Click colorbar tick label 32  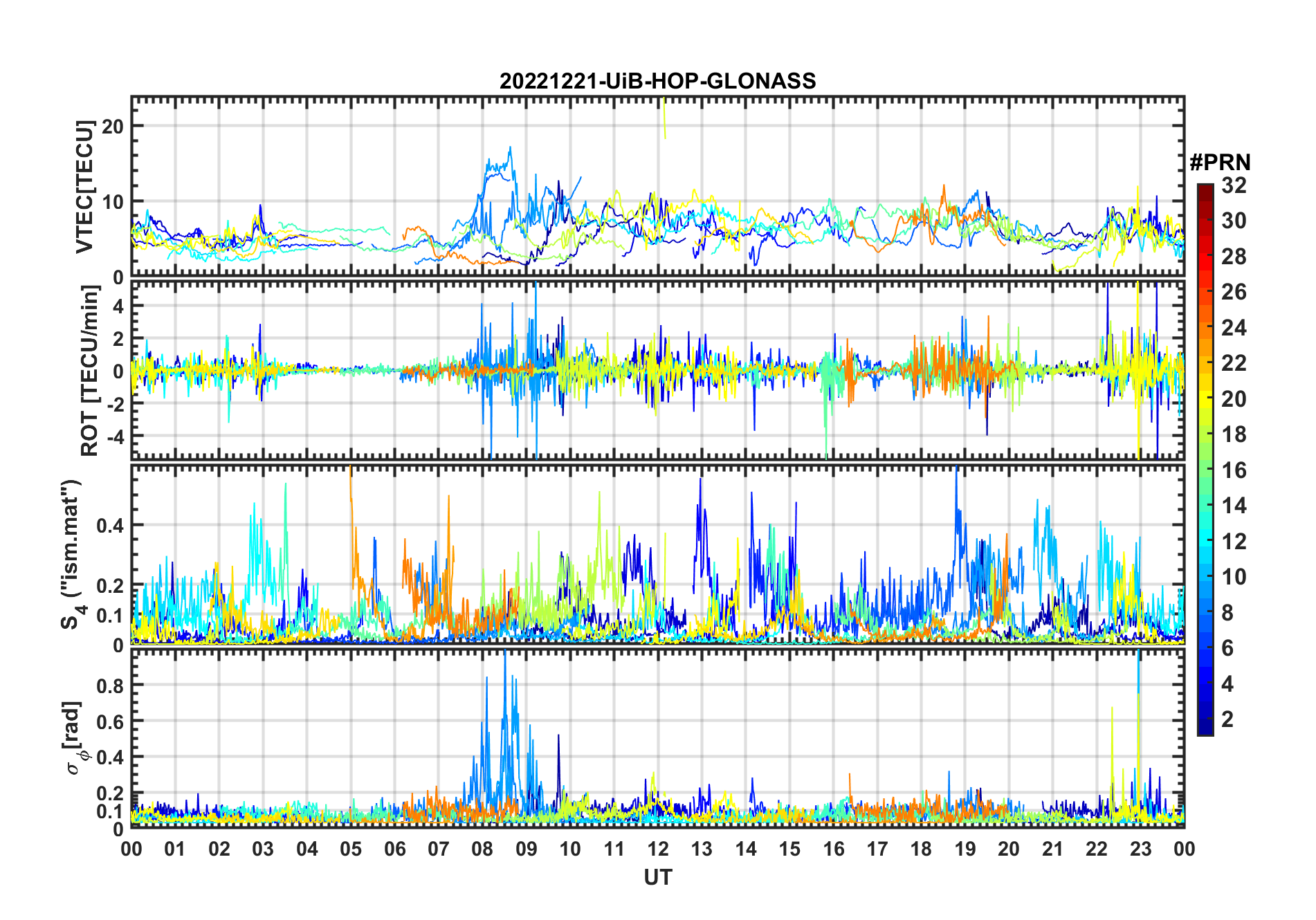coord(1234,185)
